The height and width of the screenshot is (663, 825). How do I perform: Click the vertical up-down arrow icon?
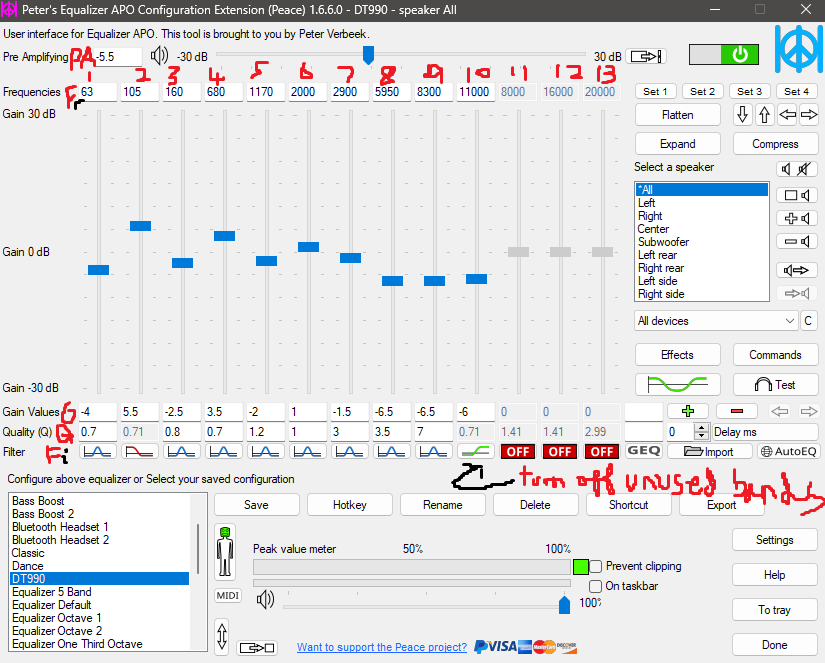pyautogui.click(x=222, y=636)
